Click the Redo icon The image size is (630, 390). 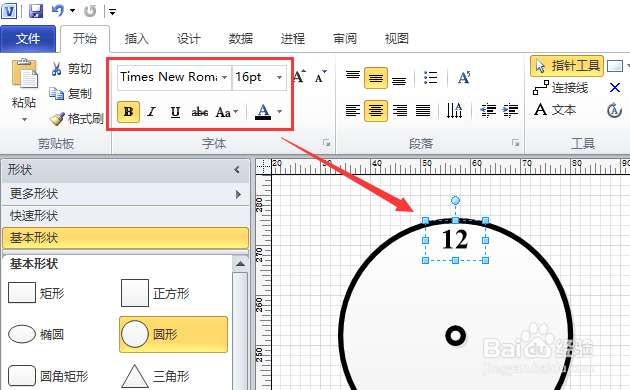coord(90,11)
